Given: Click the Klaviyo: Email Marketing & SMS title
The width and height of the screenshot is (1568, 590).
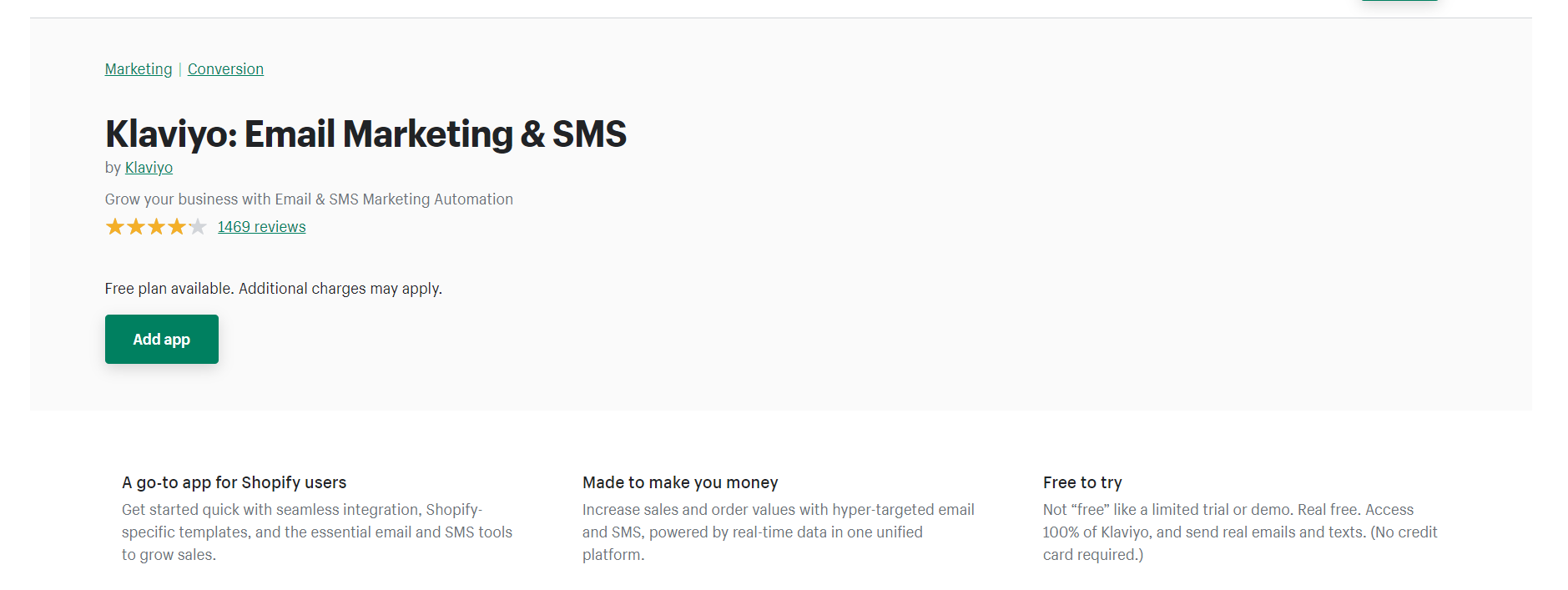Looking at the screenshot, I should pos(366,134).
